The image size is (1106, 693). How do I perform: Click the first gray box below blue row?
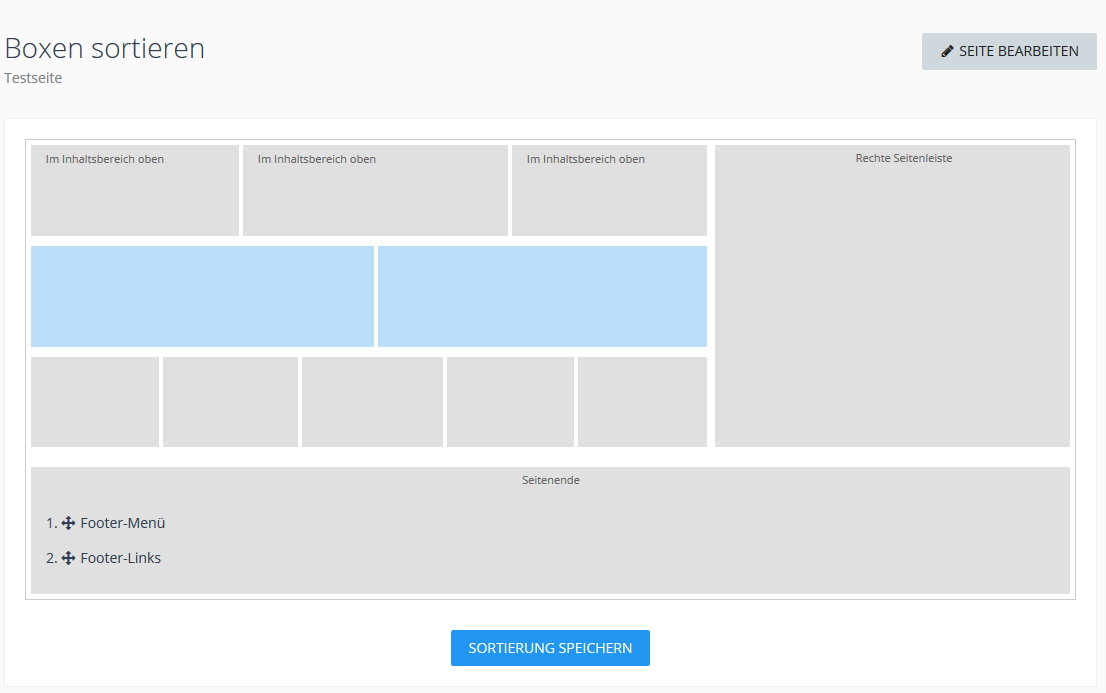tap(95, 402)
